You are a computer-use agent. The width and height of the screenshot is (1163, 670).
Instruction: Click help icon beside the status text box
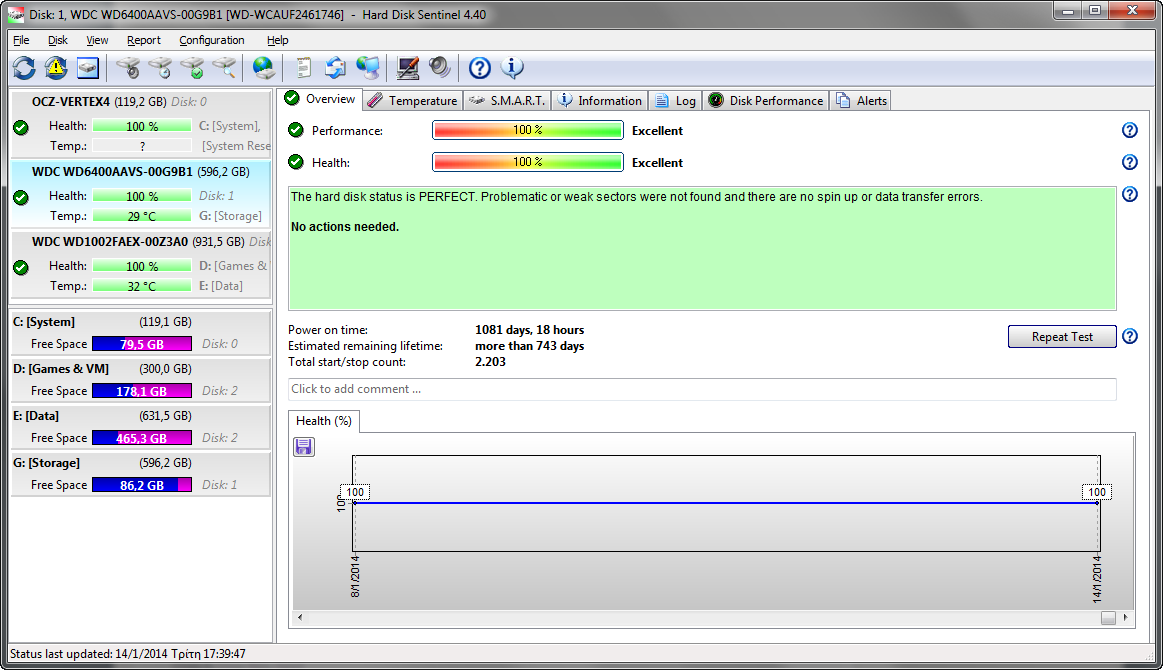point(1130,194)
